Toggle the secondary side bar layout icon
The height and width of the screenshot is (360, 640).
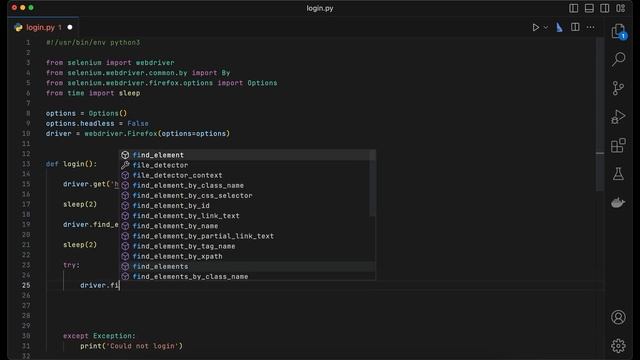coord(604,8)
